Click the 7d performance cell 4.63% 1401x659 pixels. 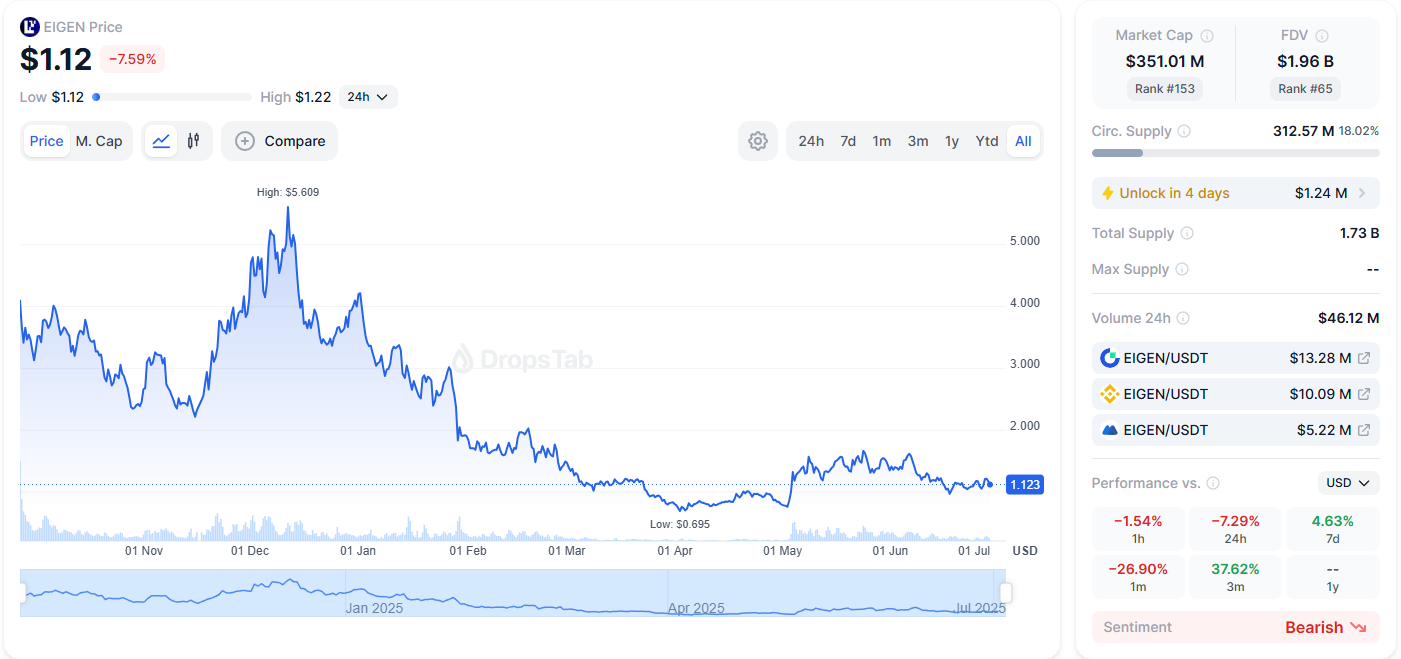pyautogui.click(x=1333, y=529)
